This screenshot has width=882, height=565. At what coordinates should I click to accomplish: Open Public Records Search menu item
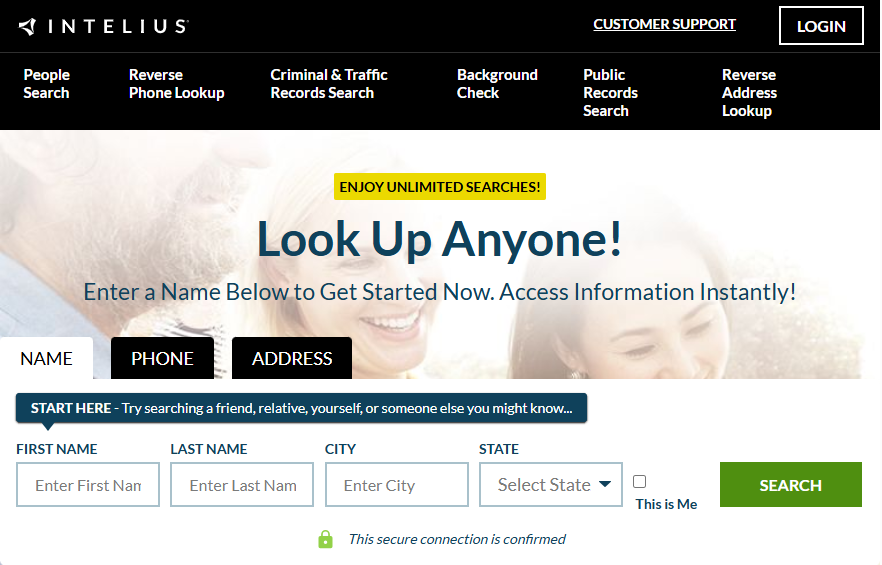[610, 93]
